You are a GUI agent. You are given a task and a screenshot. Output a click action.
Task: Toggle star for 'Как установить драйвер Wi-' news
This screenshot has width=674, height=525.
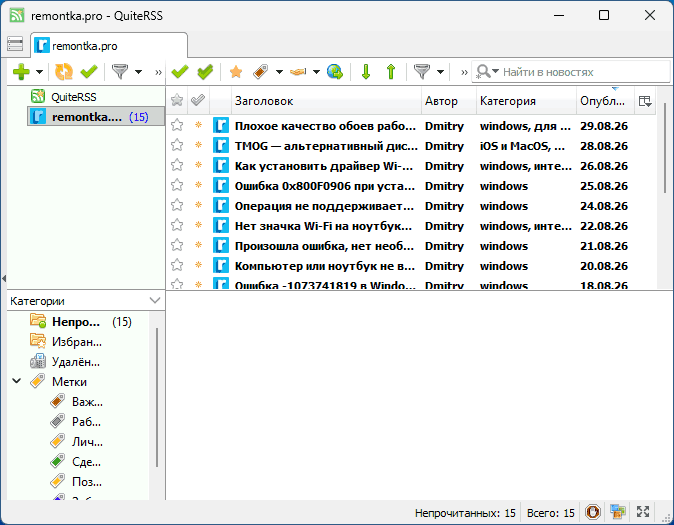(177, 165)
